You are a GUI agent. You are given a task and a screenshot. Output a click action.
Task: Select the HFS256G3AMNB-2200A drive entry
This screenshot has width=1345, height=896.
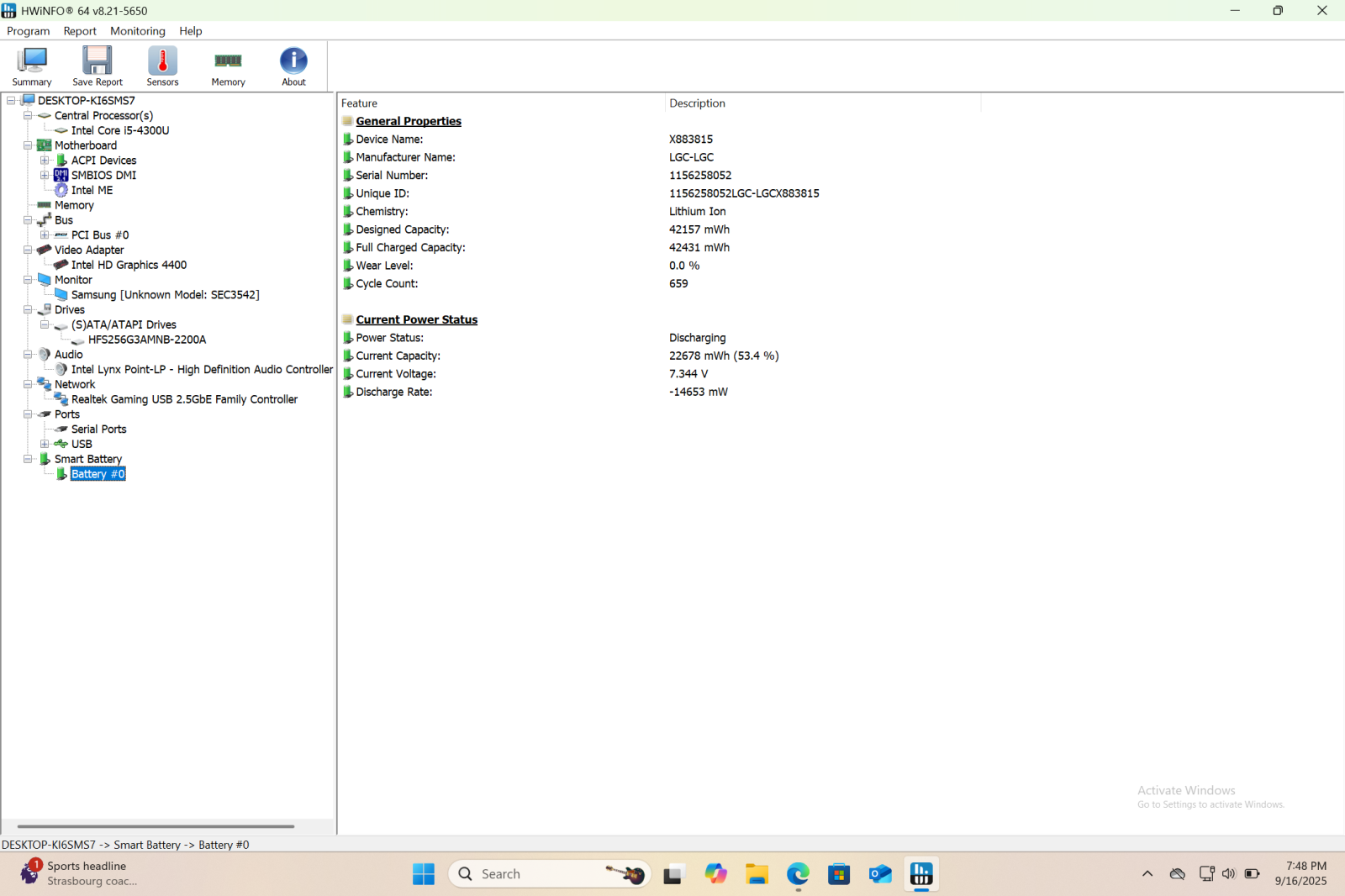(x=147, y=339)
